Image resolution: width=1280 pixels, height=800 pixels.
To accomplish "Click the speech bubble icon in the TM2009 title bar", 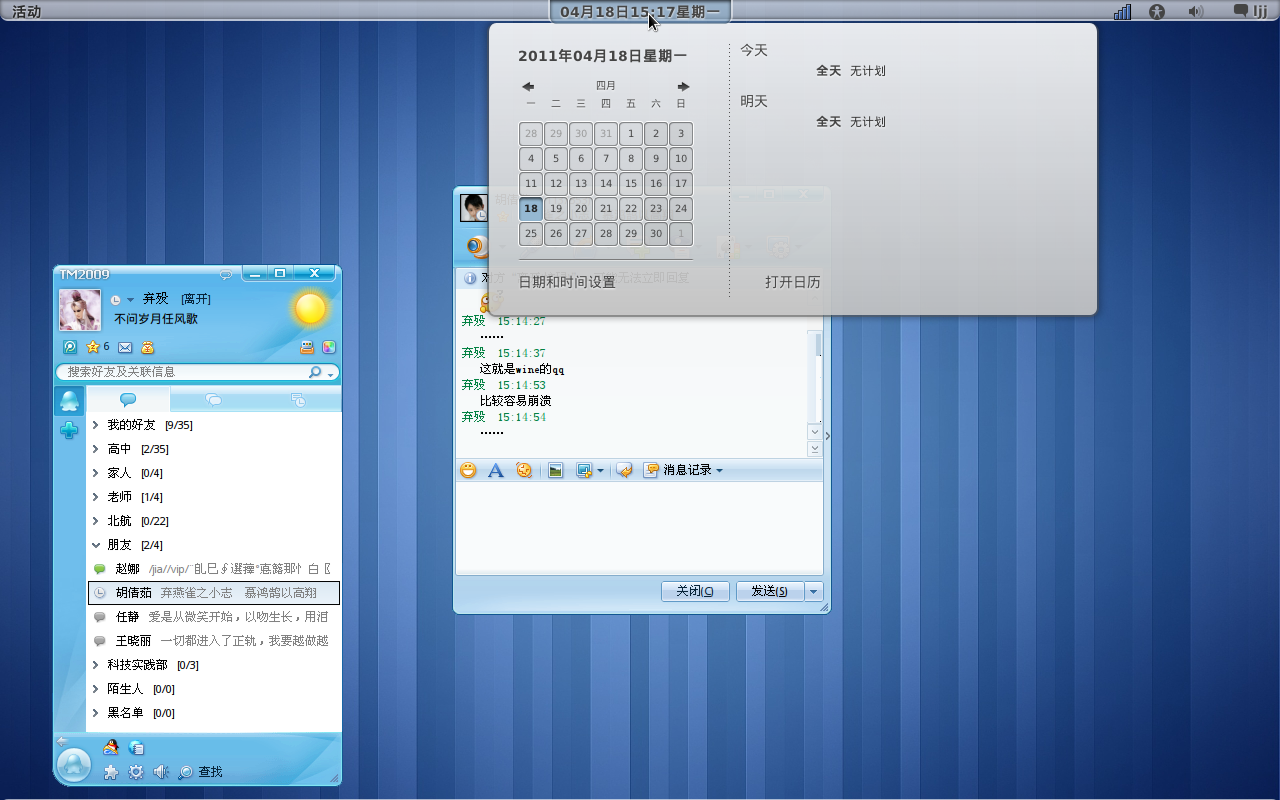I will 226,274.
